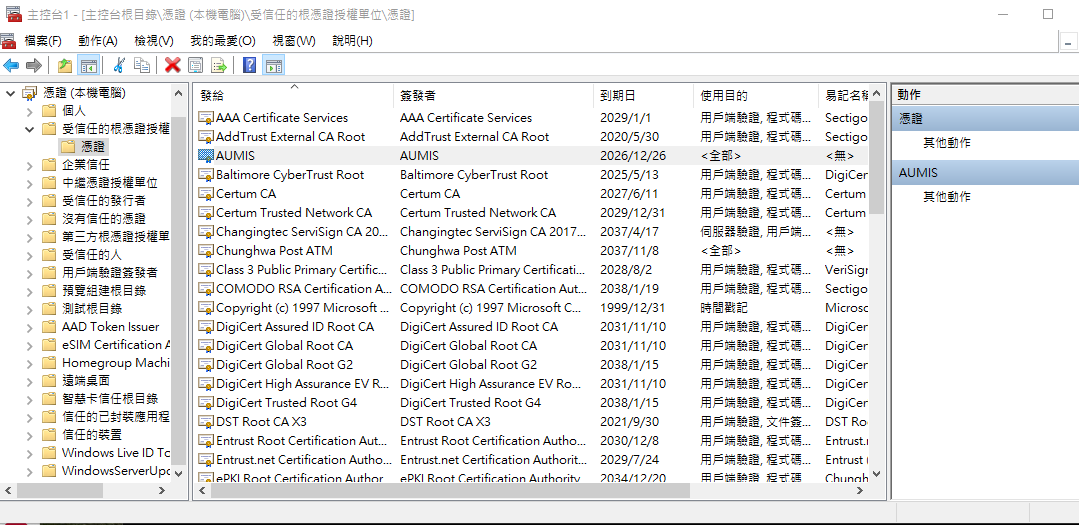Screen dimensions: 1079x525
Task: Toggle the action pane toolbar button
Action: tap(273, 65)
